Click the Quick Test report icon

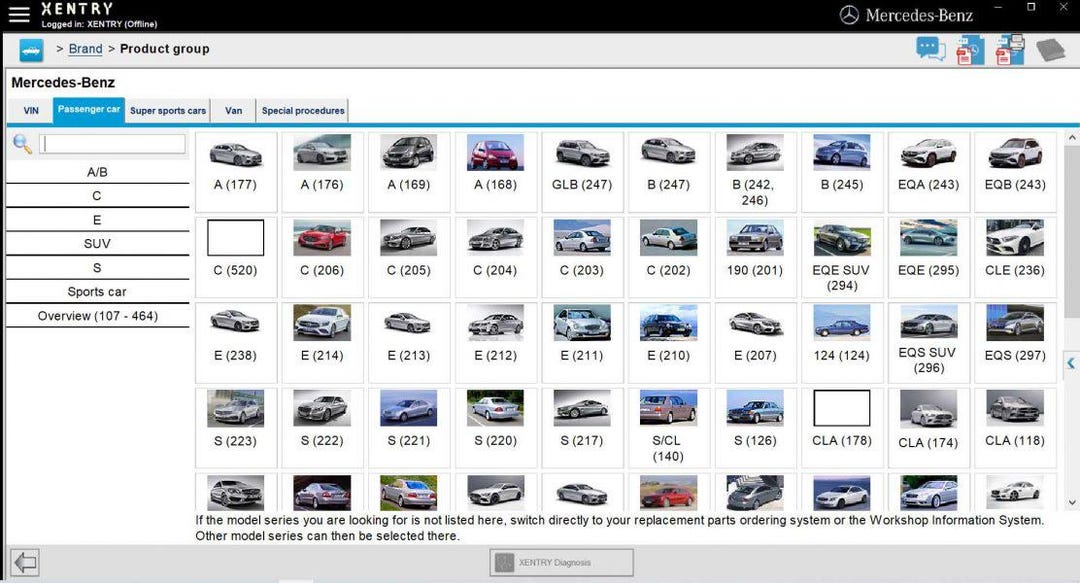(x=967, y=48)
